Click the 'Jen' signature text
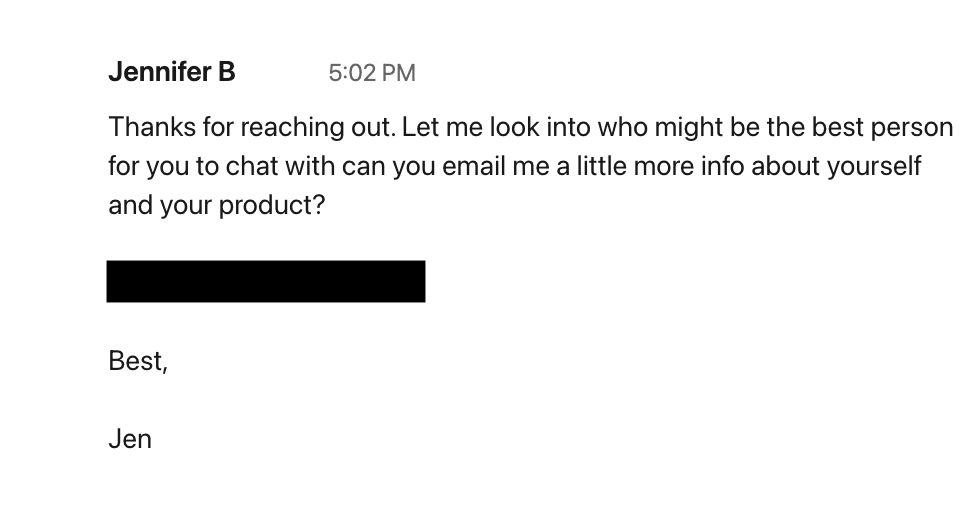 pyautogui.click(x=130, y=439)
